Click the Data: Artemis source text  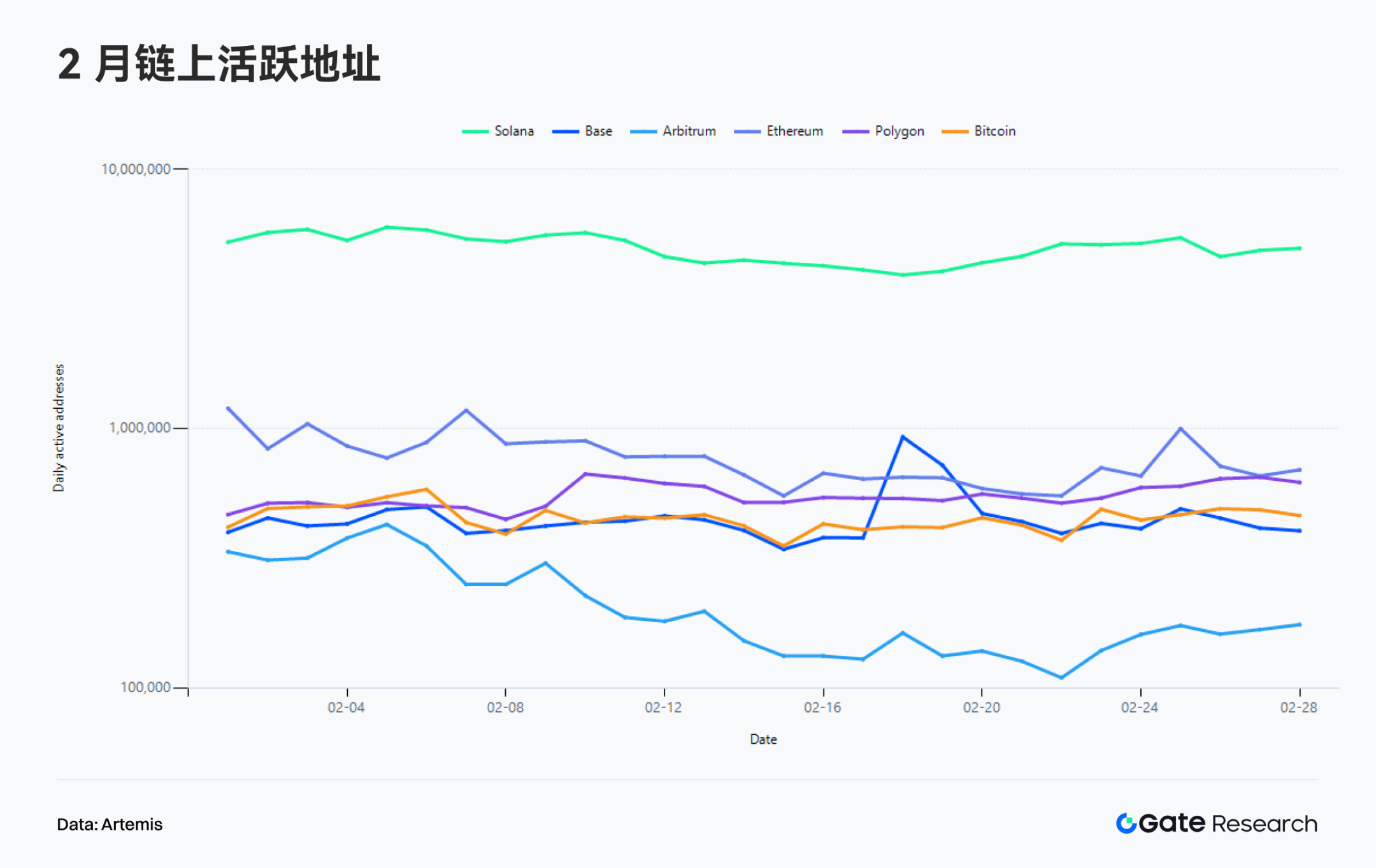(110, 825)
